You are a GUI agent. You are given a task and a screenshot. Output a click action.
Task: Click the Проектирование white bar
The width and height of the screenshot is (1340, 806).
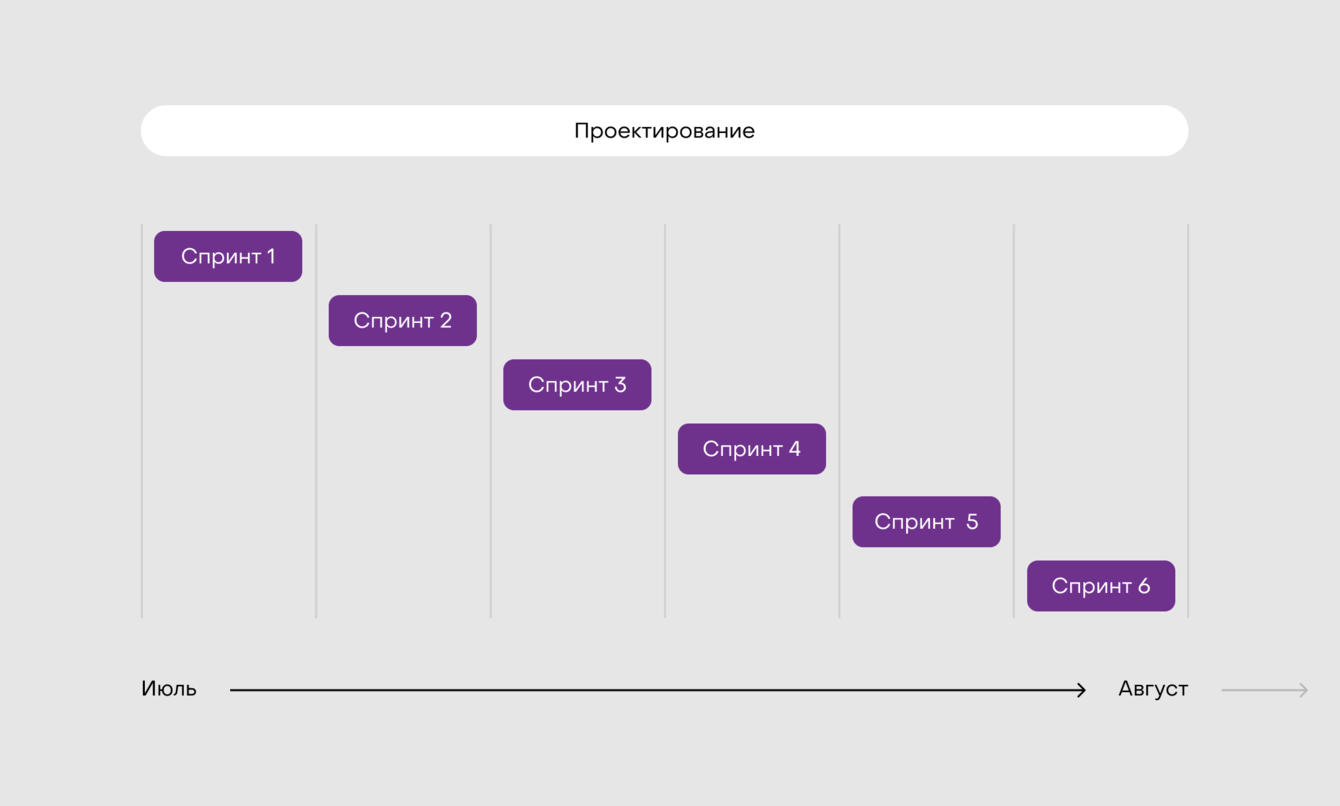pos(664,131)
